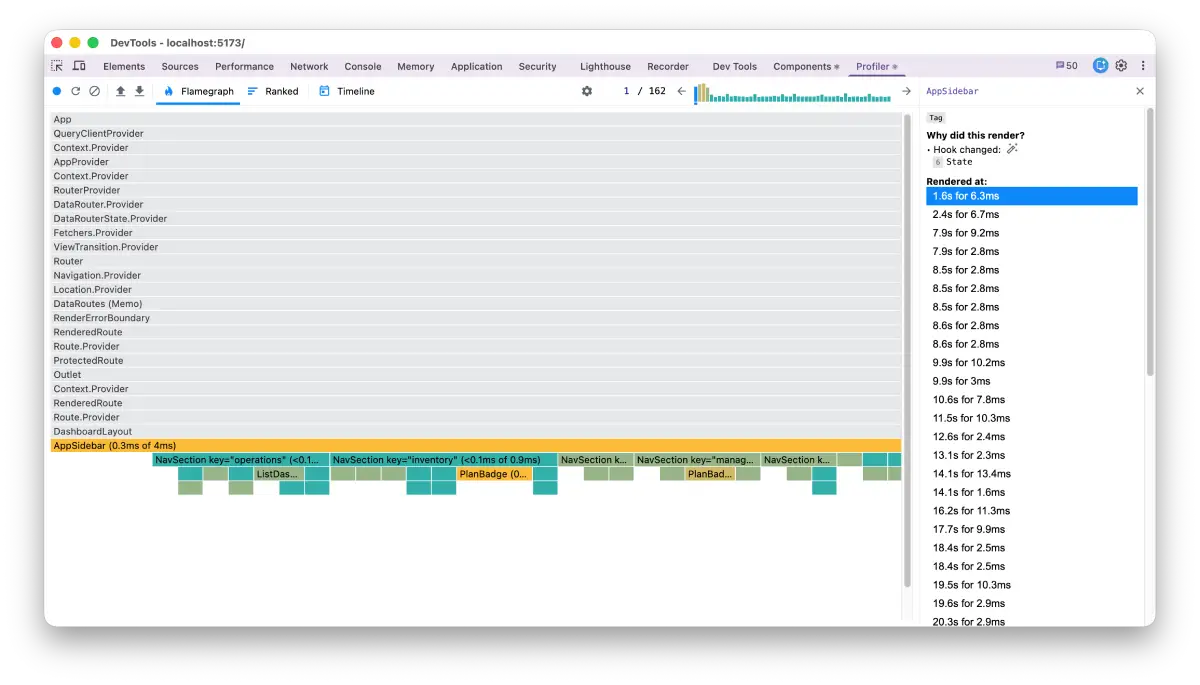Screen dimensions: 1200x685
Task: Select AppProvider flamegraph row
Action: pyautogui.click(x=476, y=162)
